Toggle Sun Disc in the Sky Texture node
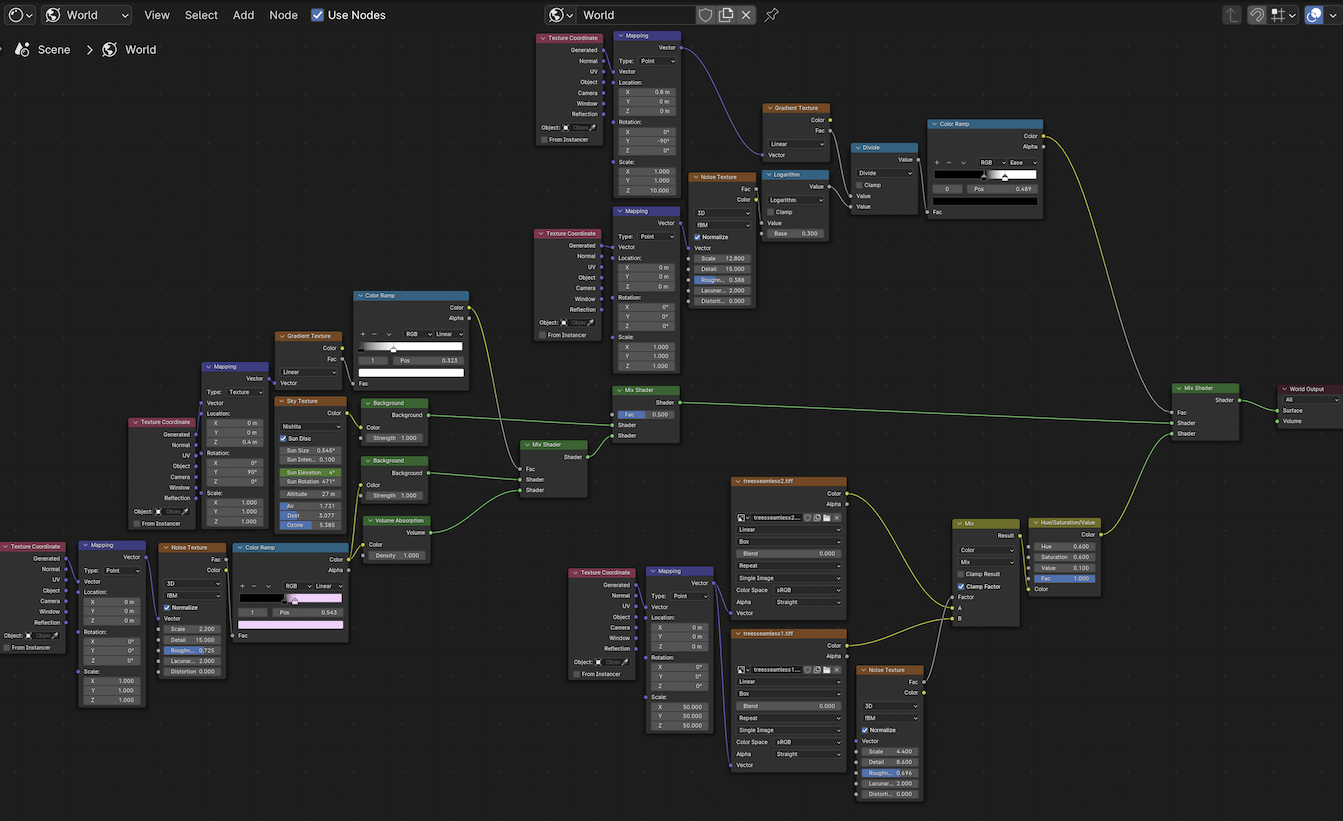1343x821 pixels. pos(285,438)
